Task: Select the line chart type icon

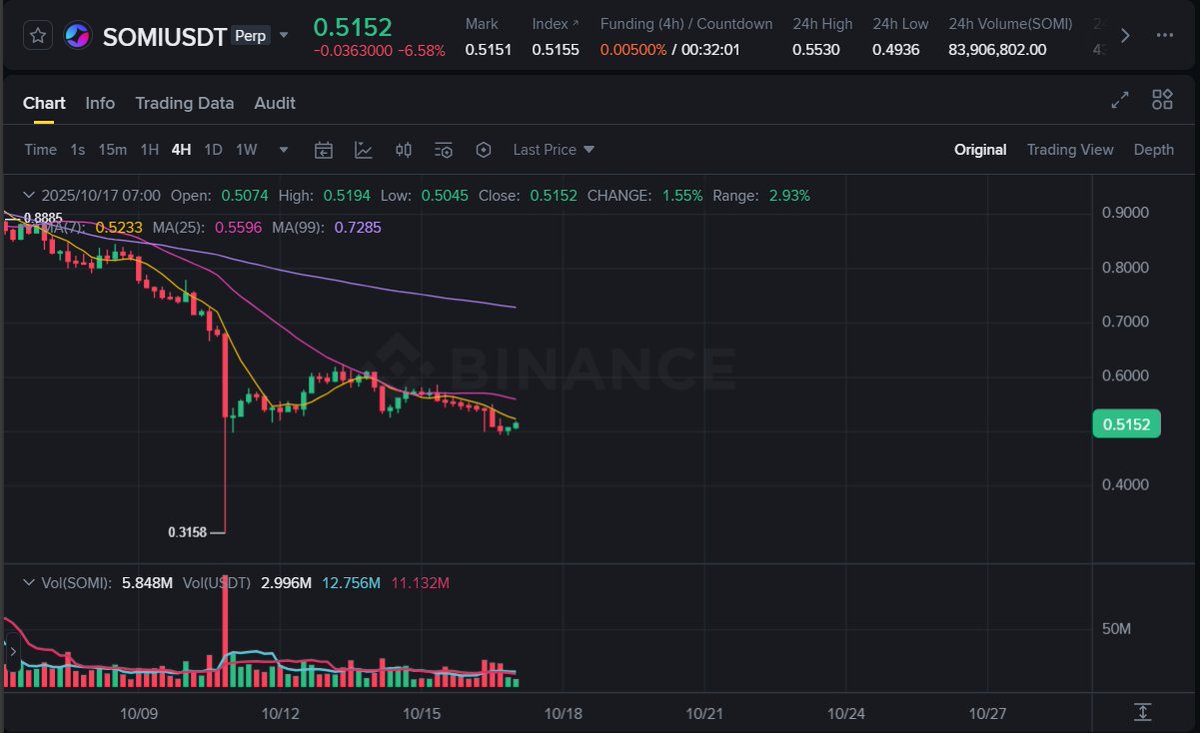Action: 363,149
